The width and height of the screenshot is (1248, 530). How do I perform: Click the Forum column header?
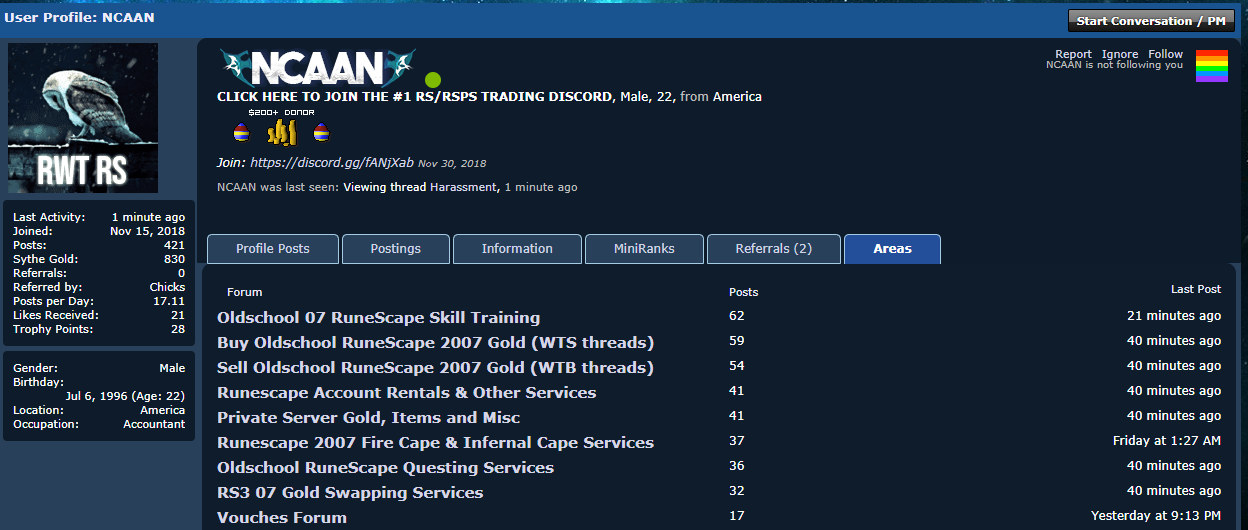pyautogui.click(x=244, y=292)
